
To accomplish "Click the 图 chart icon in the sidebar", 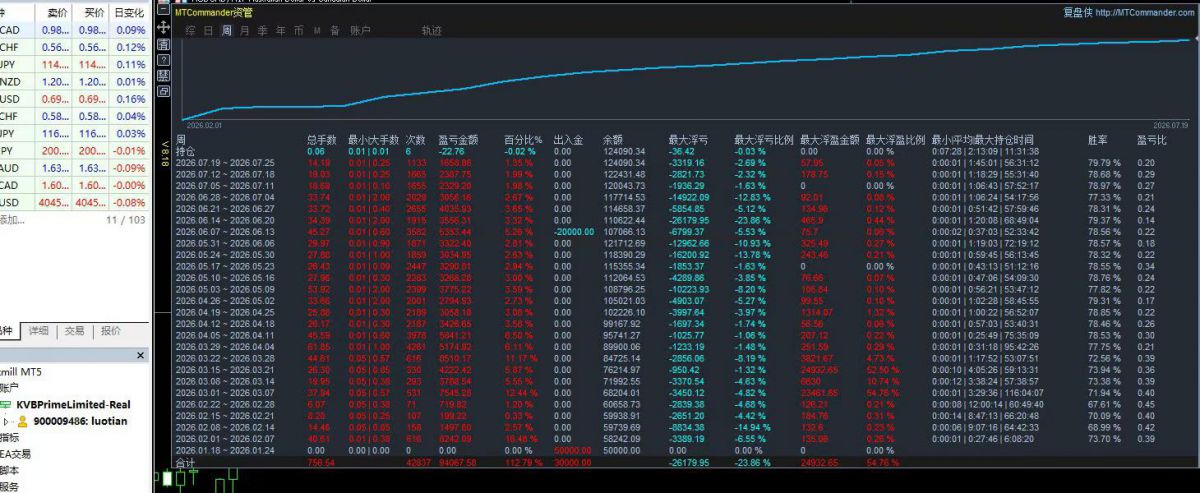I will (163, 44).
